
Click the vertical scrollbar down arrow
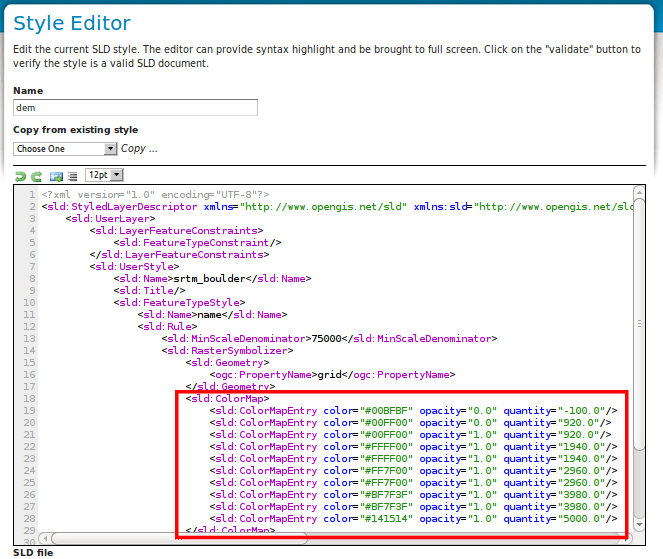(x=639, y=524)
